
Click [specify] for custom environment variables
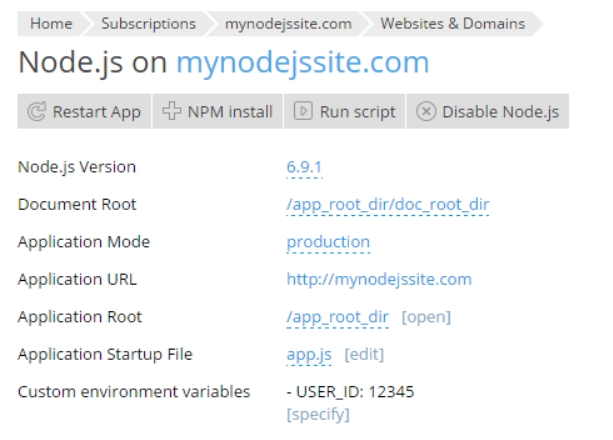(318, 412)
